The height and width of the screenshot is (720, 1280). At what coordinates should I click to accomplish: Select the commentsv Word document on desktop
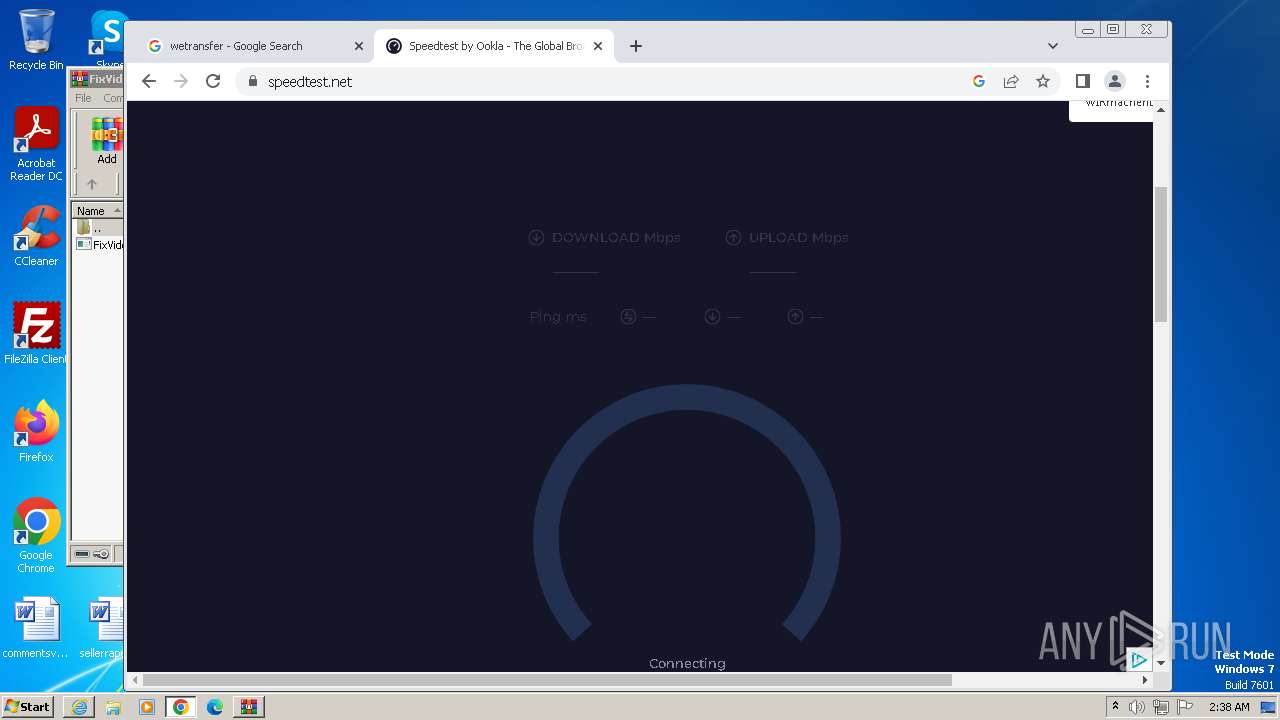(x=36, y=629)
